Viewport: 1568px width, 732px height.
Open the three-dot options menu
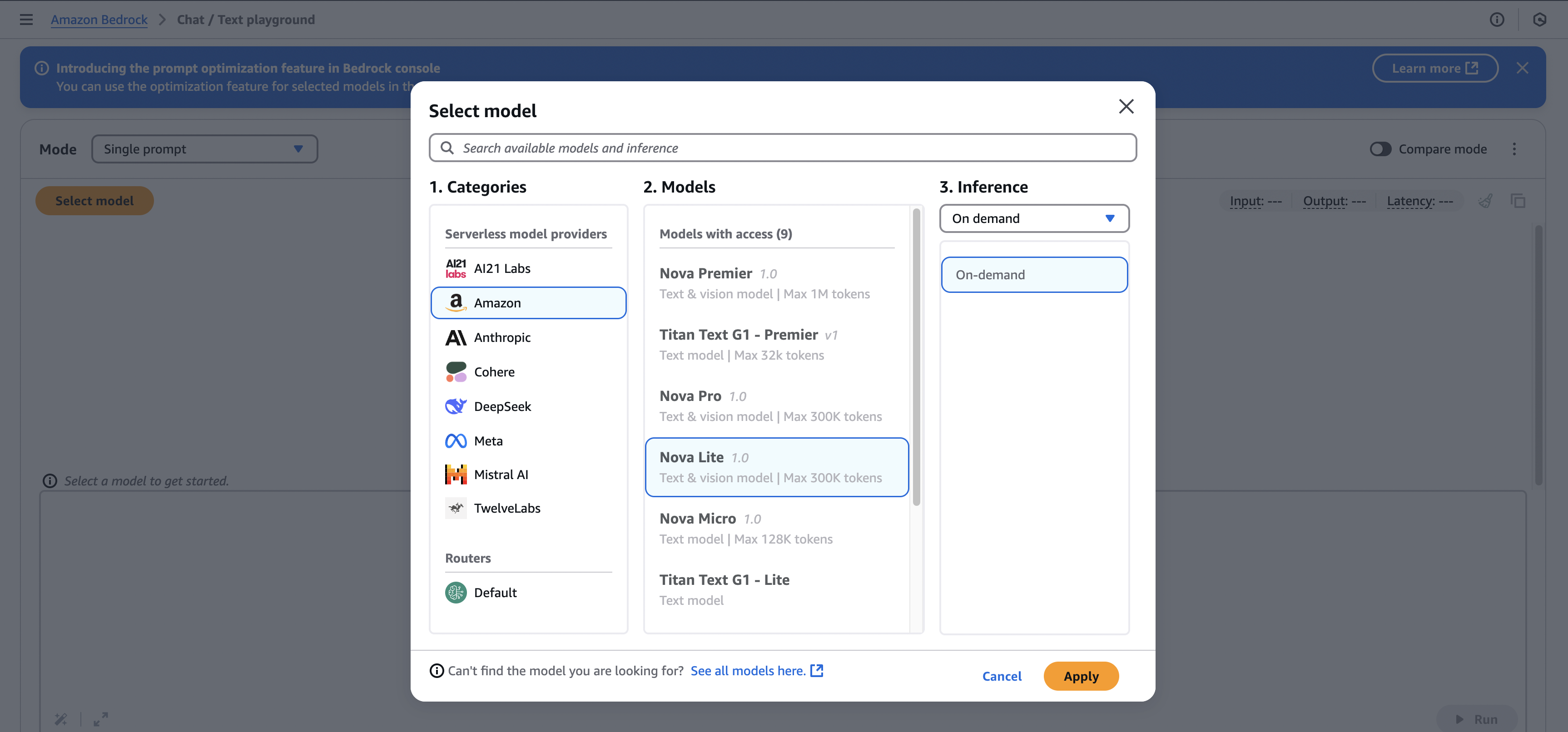[x=1514, y=149]
